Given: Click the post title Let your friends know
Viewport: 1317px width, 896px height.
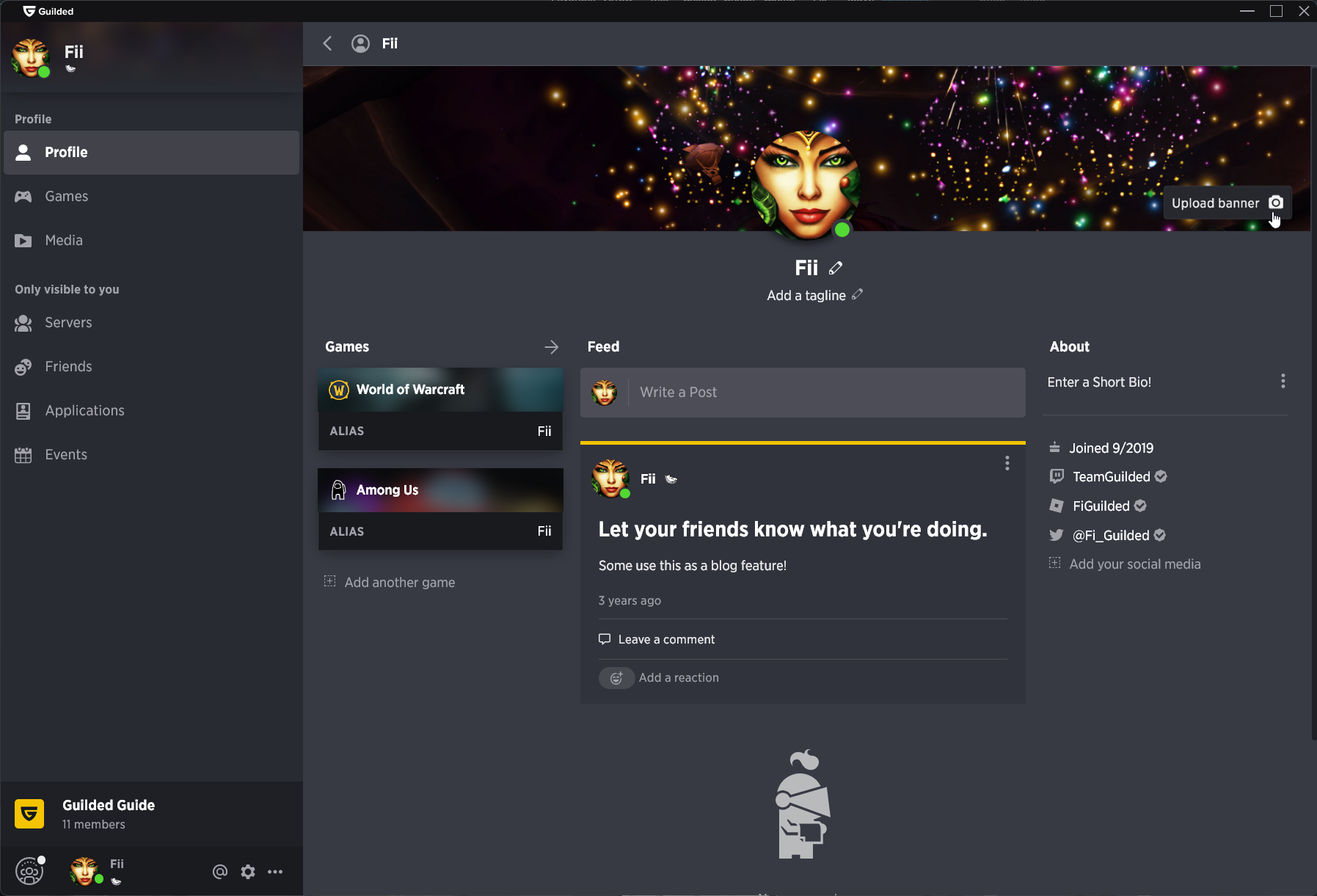Looking at the screenshot, I should tap(792, 529).
